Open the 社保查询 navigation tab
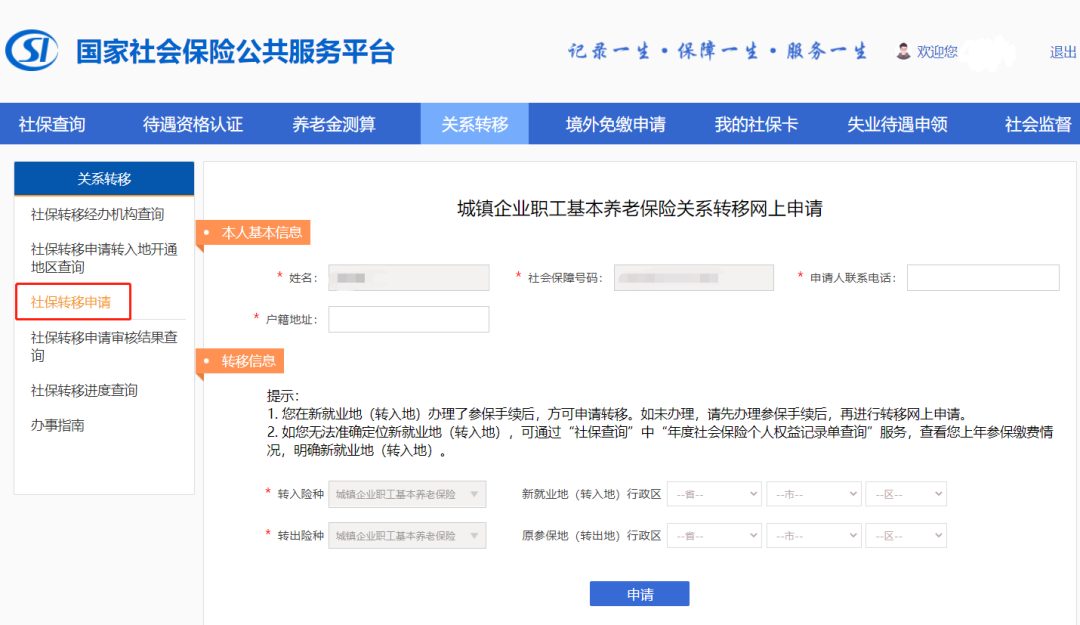Viewport: 1080px width, 625px height. click(x=52, y=124)
